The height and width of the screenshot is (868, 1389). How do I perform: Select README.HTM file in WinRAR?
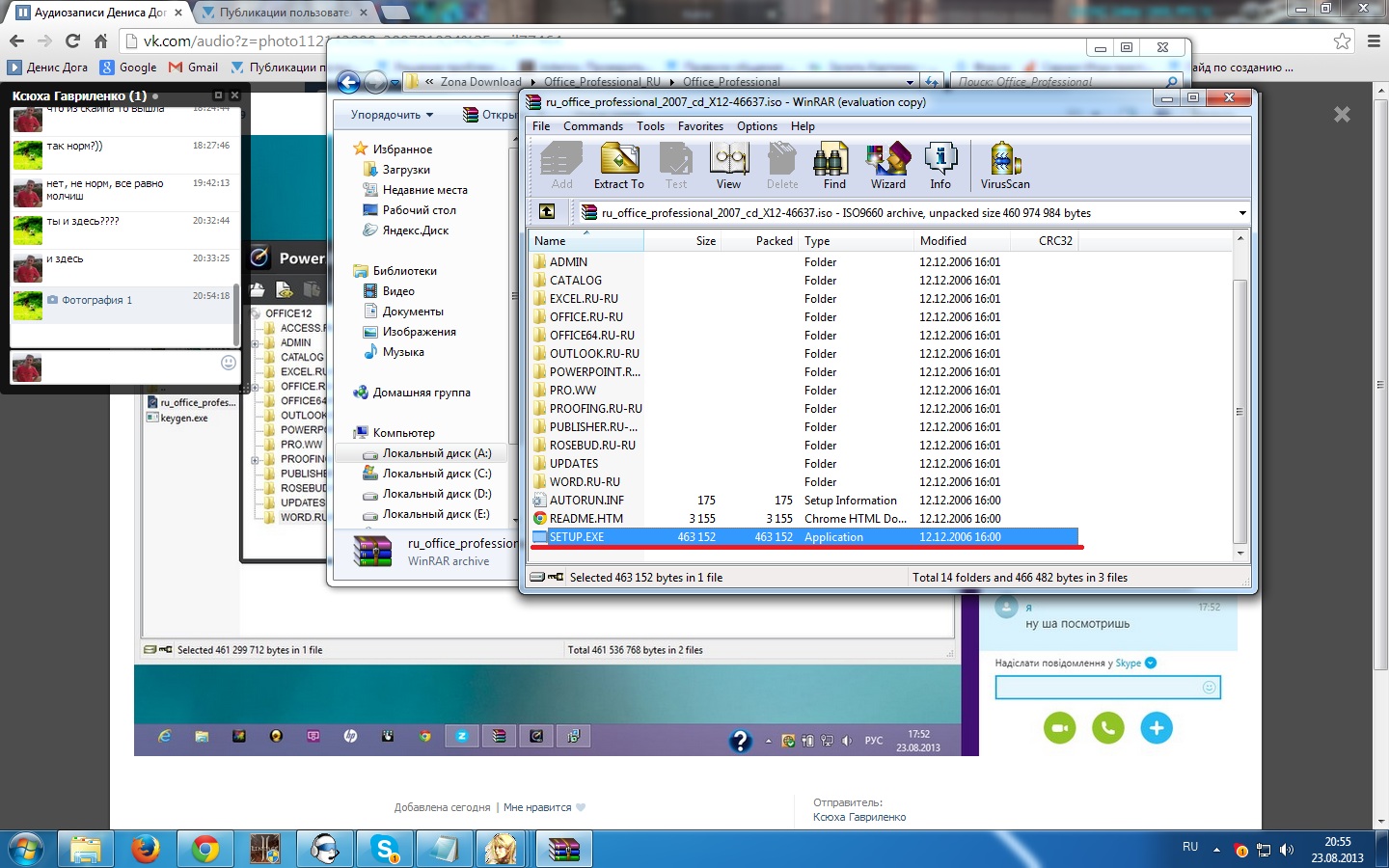click(586, 519)
